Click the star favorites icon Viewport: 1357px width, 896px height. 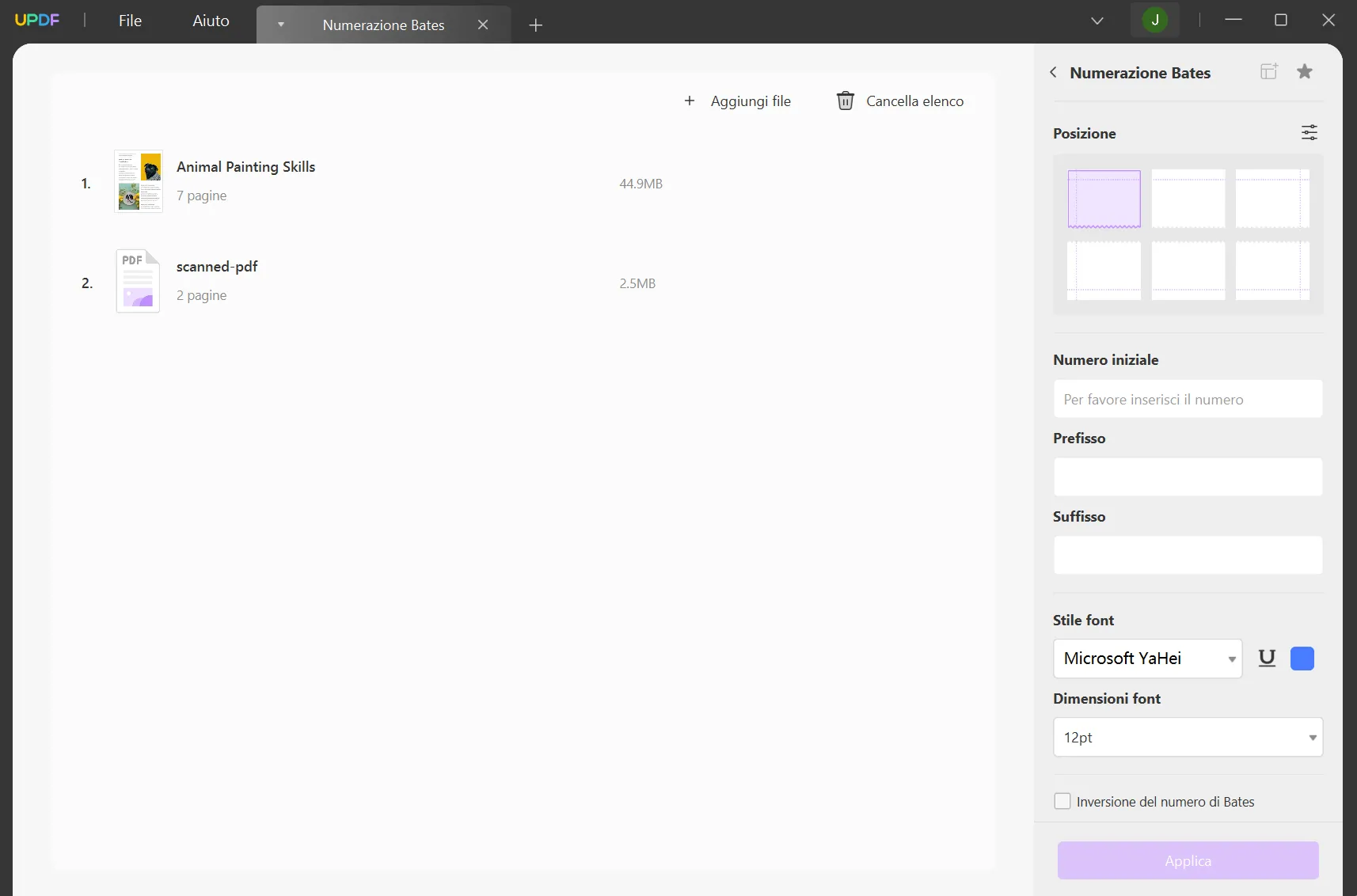[1305, 72]
